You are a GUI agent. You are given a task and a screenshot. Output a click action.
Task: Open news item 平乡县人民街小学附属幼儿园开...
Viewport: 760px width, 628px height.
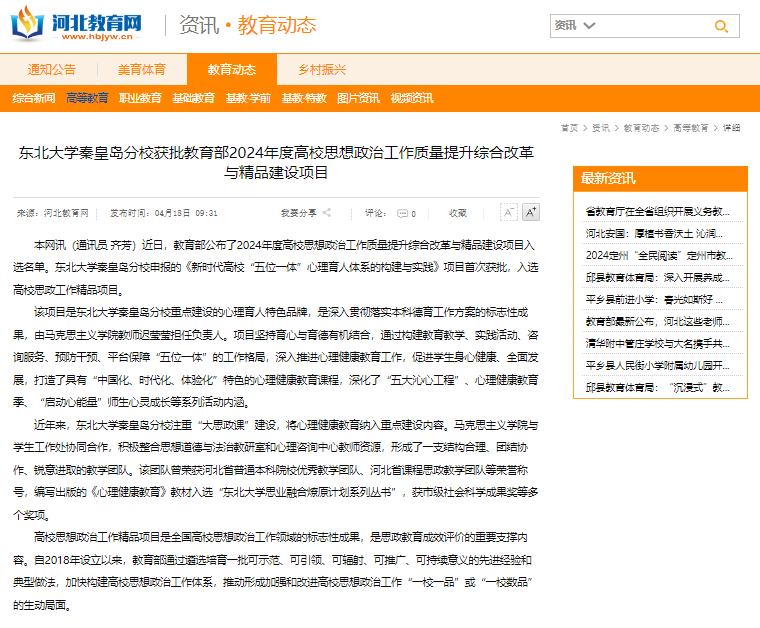pyautogui.click(x=657, y=366)
